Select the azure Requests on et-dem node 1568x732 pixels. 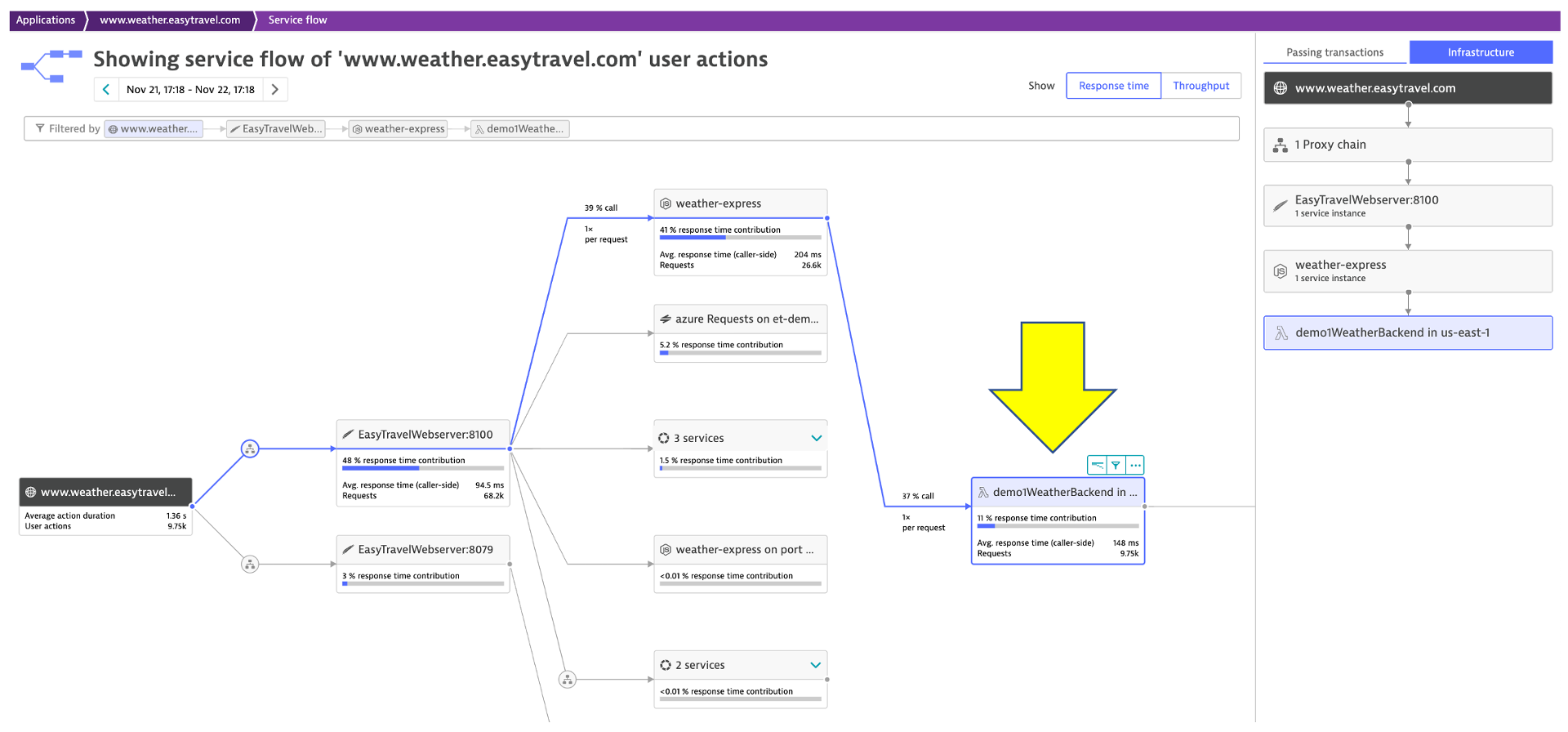pos(740,333)
